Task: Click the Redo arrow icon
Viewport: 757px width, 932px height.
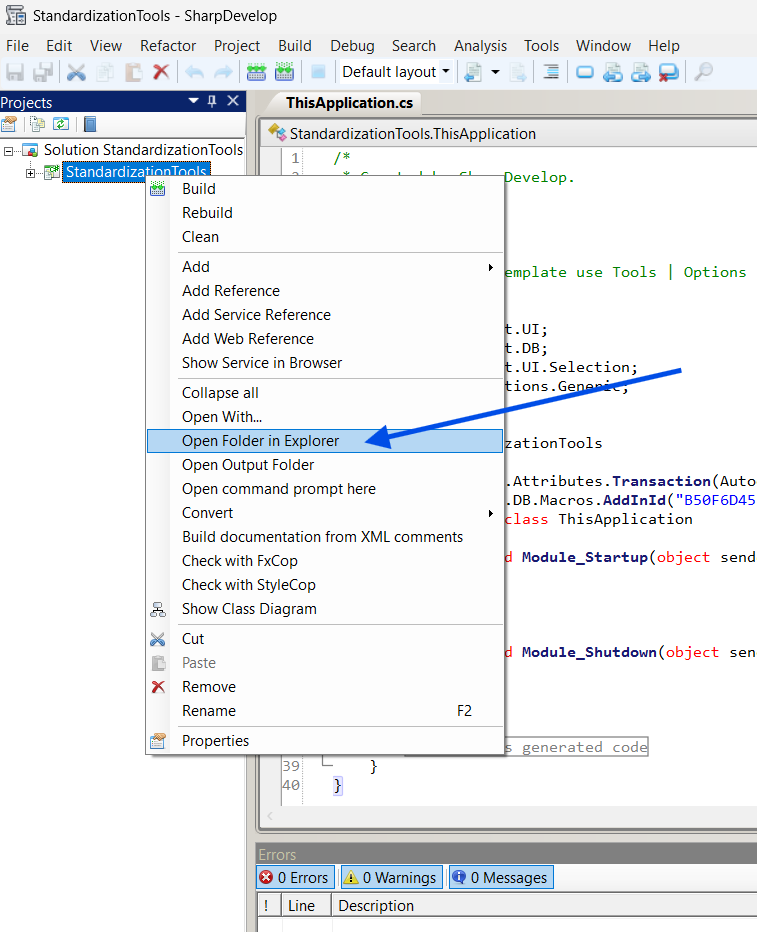Action: [223, 72]
